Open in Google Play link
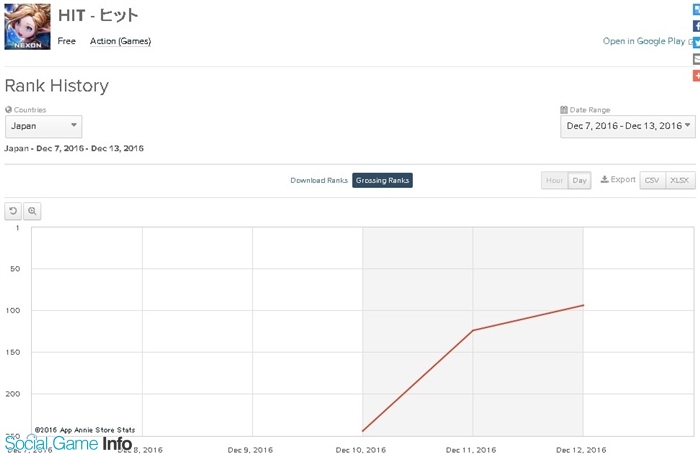This screenshot has width=700, height=456. [x=644, y=41]
